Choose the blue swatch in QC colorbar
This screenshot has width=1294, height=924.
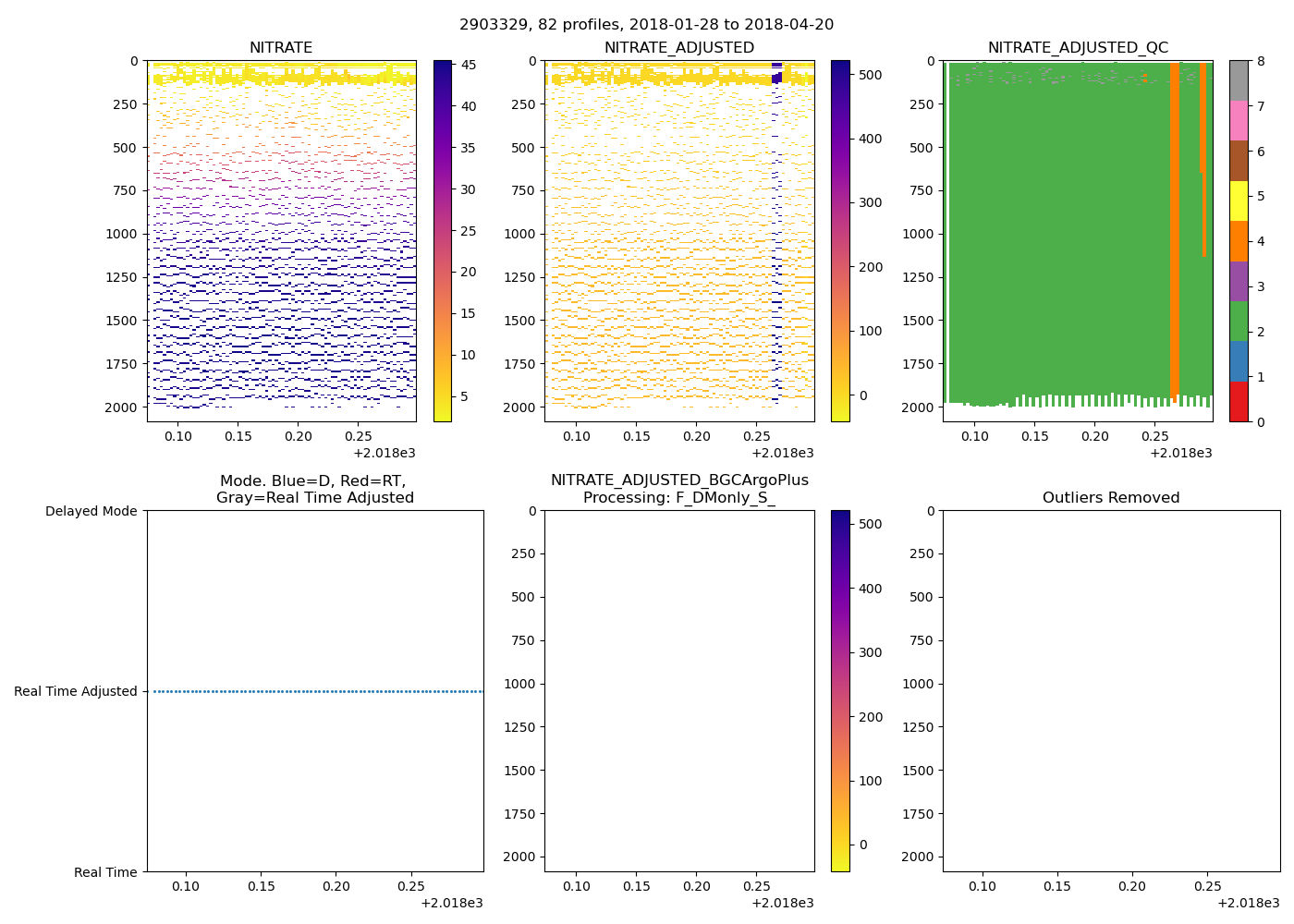click(1238, 361)
